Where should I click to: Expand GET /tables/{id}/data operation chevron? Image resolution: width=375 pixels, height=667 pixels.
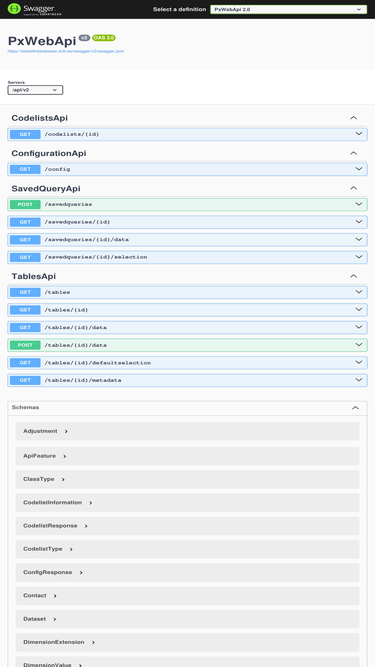pos(359,327)
